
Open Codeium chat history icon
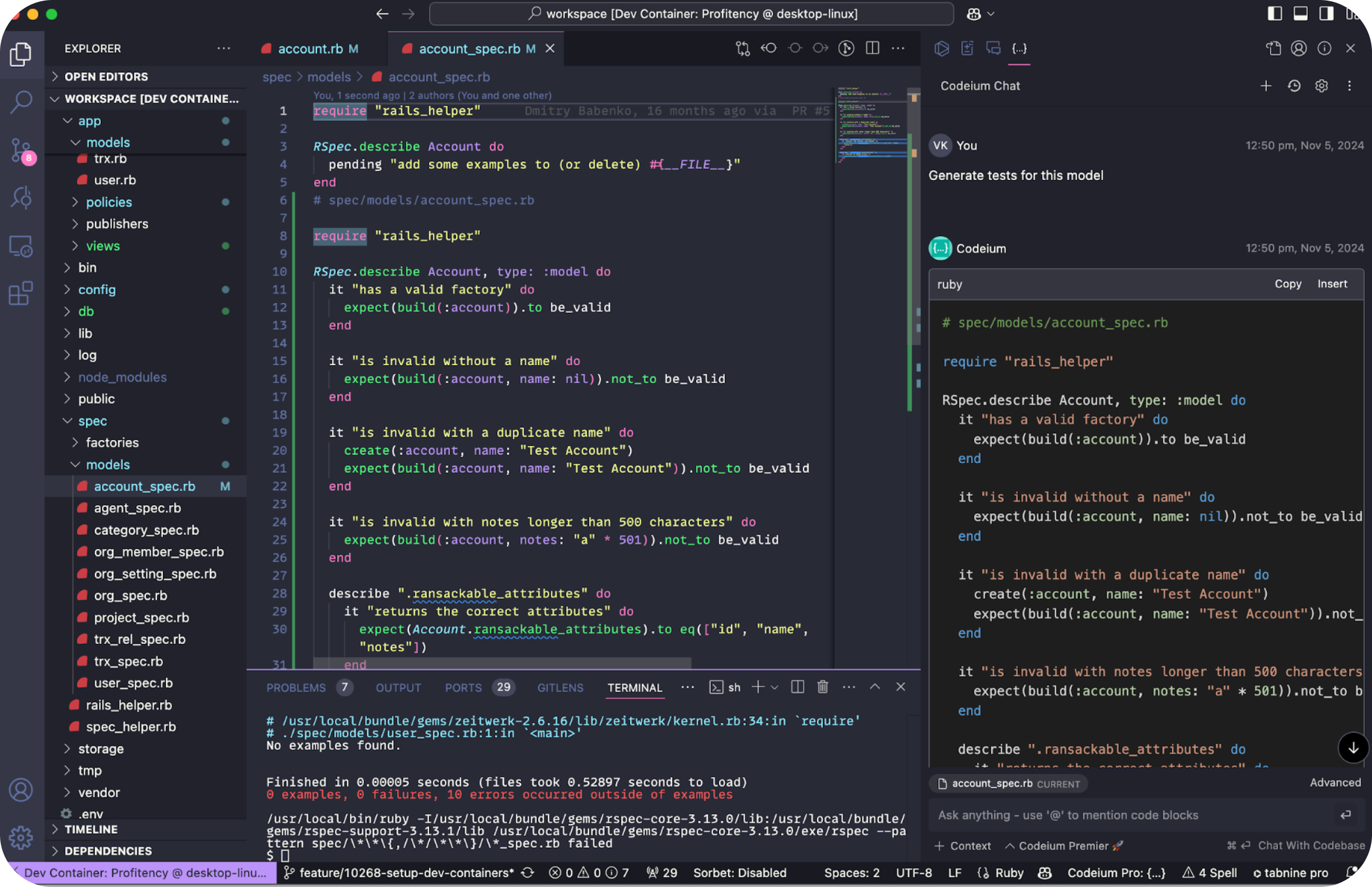point(1294,86)
